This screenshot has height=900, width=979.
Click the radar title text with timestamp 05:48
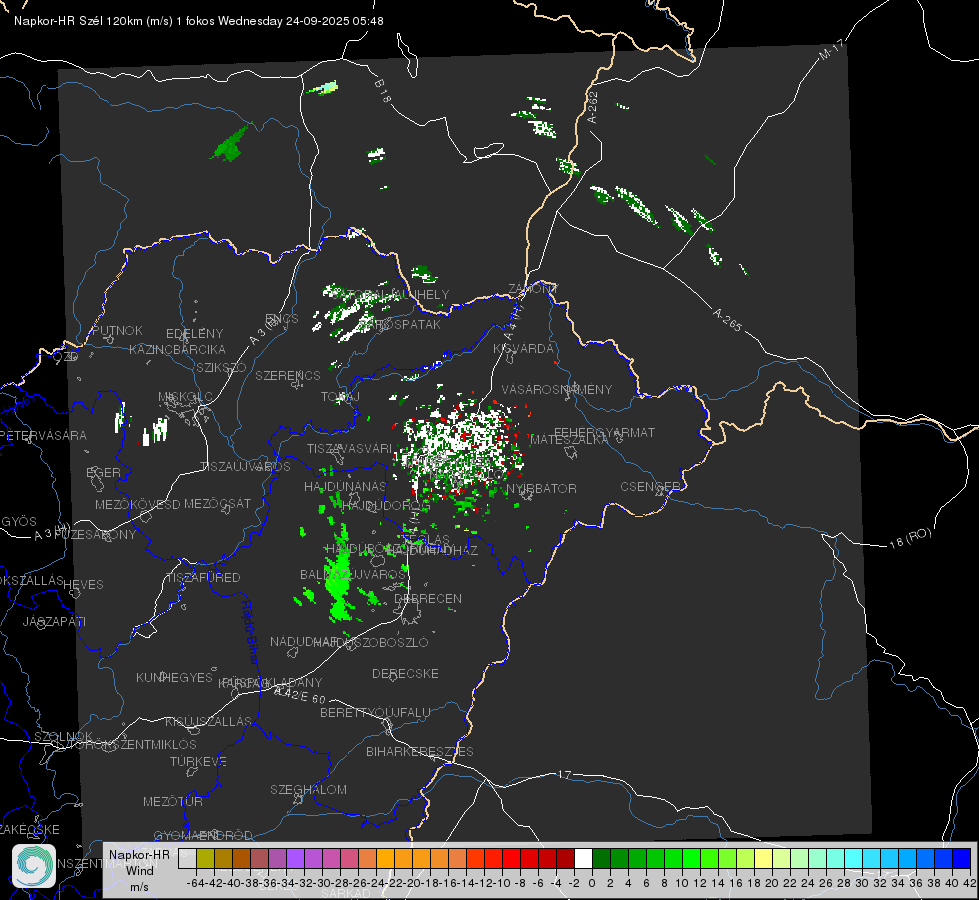(x=199, y=21)
